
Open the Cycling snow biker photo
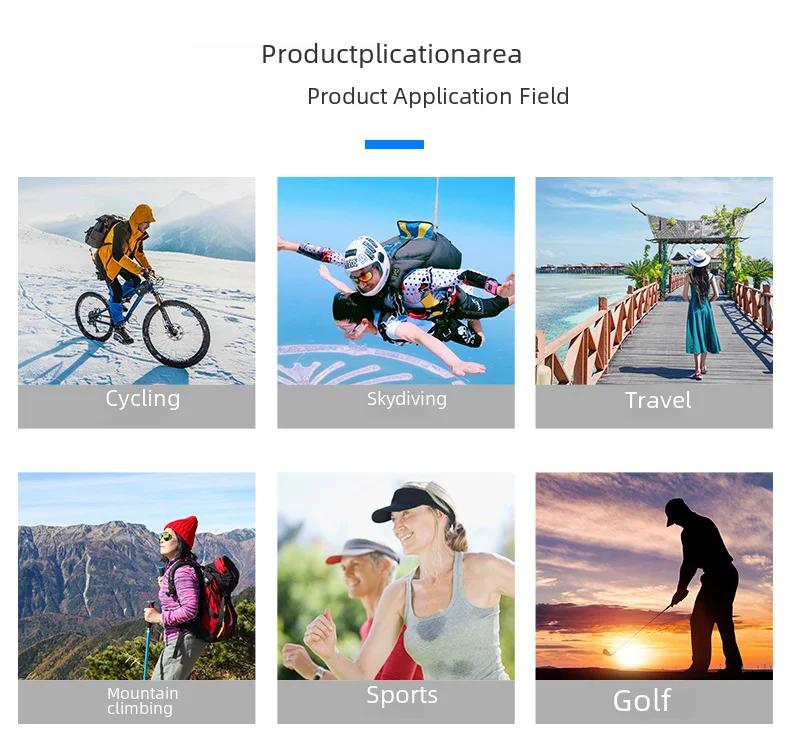coord(137,281)
